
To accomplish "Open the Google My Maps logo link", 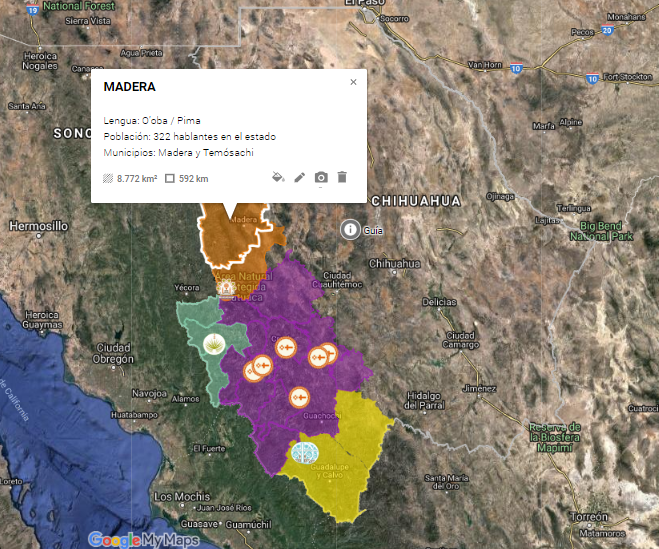I will pos(143,539).
